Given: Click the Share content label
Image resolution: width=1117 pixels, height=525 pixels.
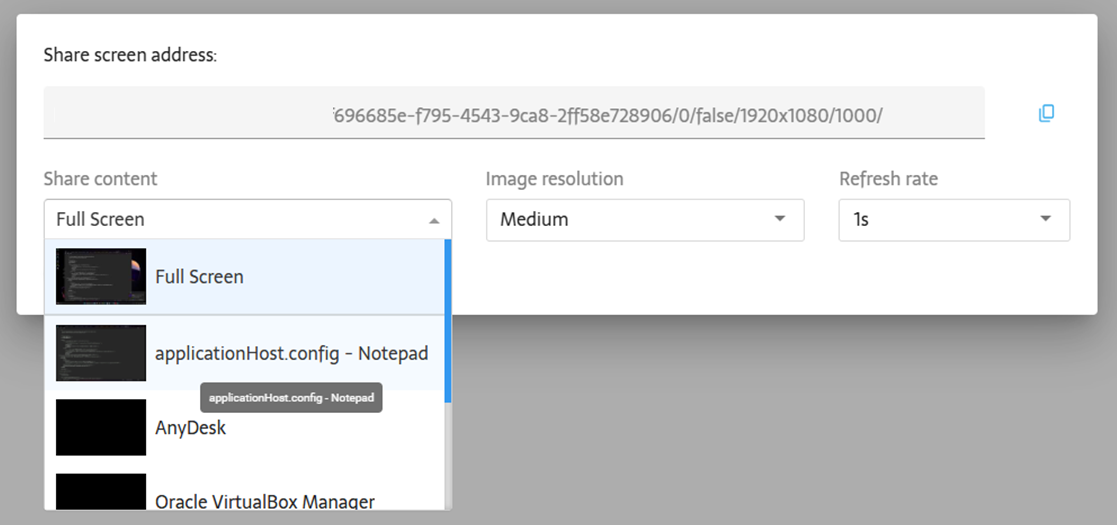Looking at the screenshot, I should click(x=100, y=179).
